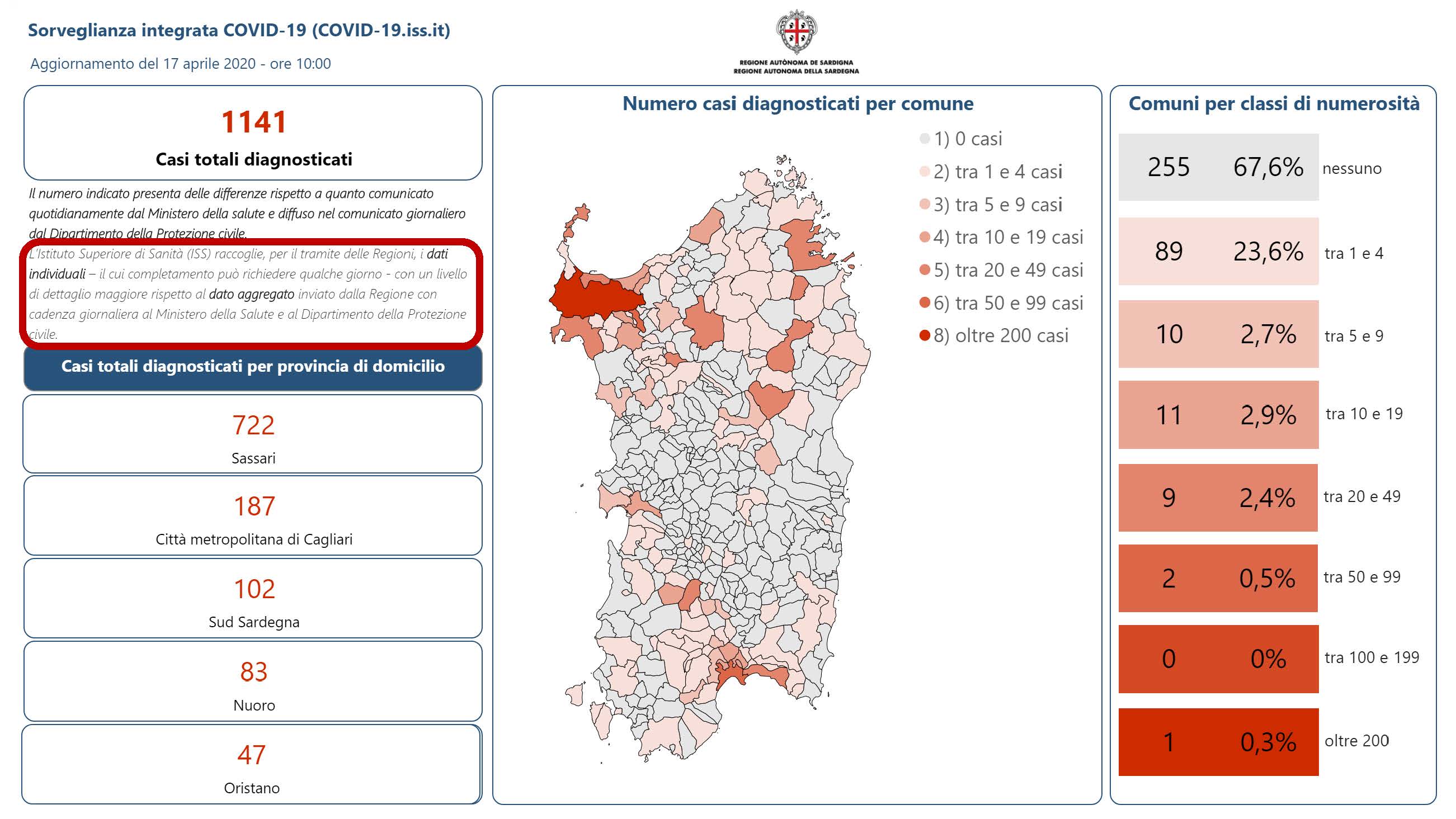This screenshot has width=1456, height=819.
Task: Click the 1141 total diagnosed cases card
Action: pyautogui.click(x=253, y=133)
